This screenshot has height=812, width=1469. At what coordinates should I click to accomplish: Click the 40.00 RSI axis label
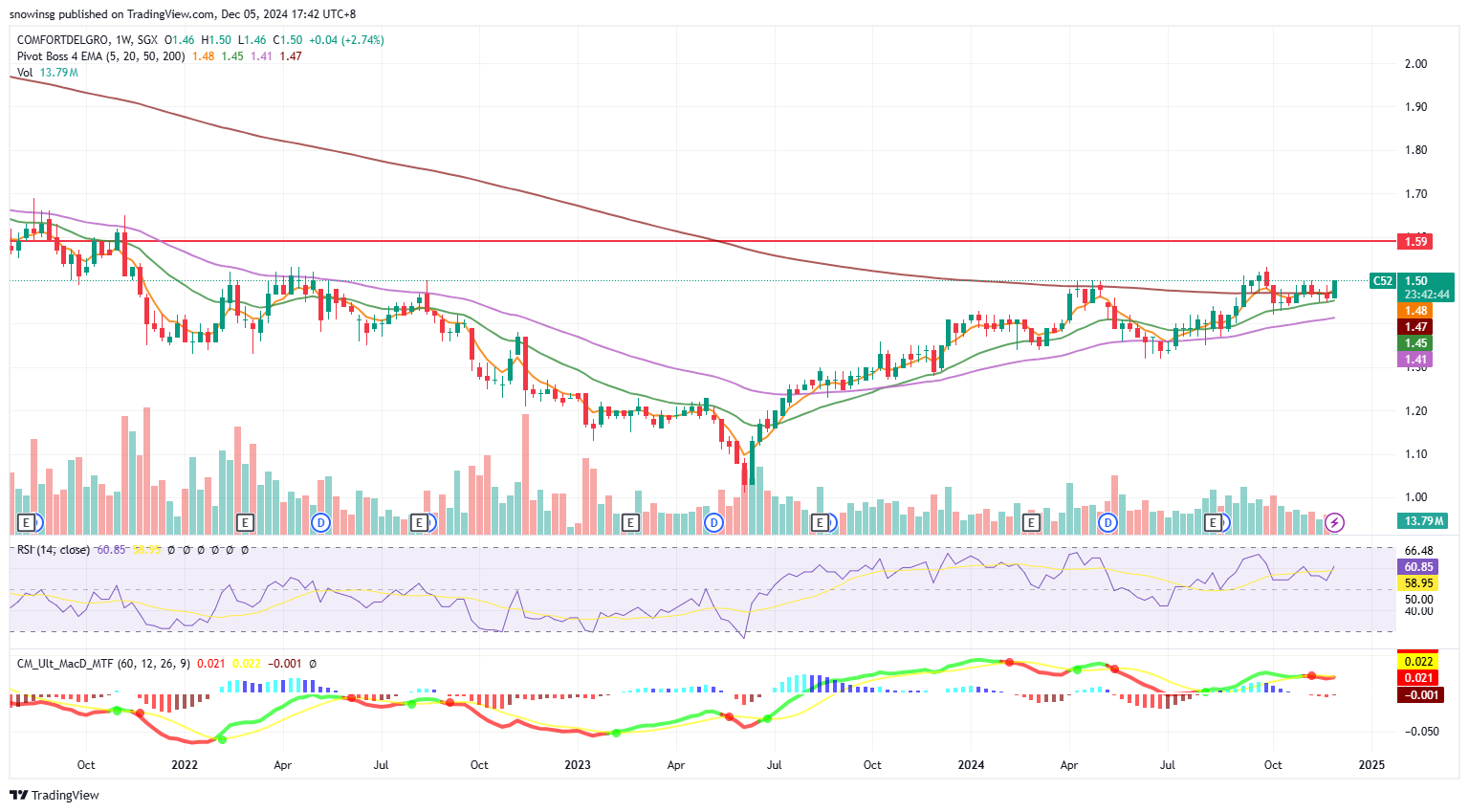(x=1419, y=611)
